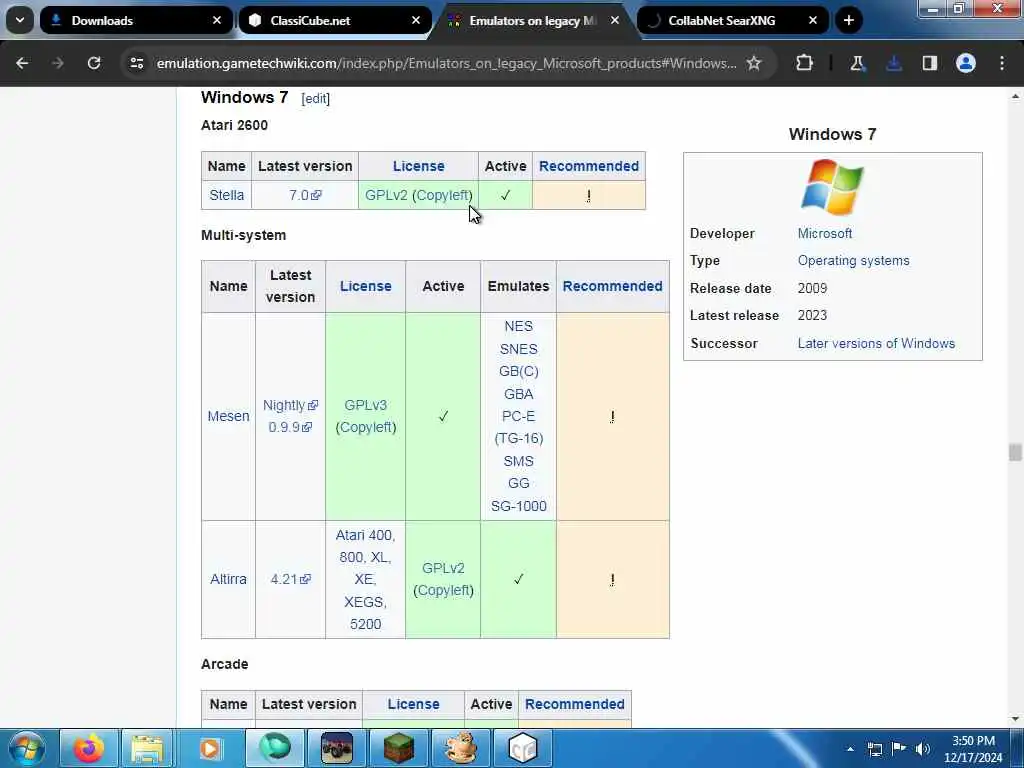Click the SNES link in Emulates column
Viewport: 1024px width, 768px height.
[x=519, y=349]
